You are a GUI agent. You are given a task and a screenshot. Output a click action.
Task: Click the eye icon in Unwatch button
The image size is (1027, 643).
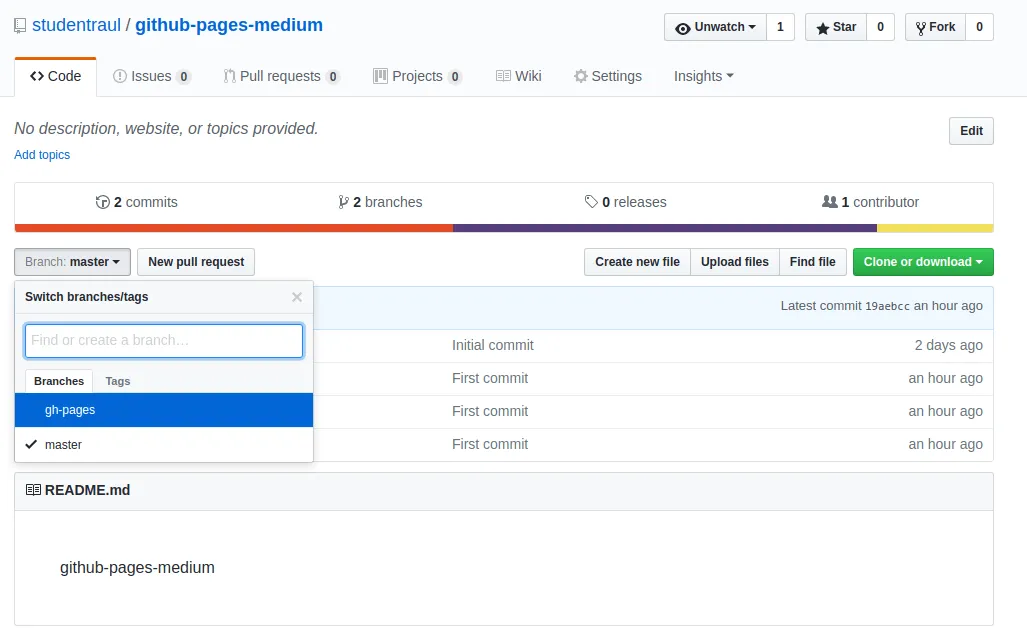(682, 28)
